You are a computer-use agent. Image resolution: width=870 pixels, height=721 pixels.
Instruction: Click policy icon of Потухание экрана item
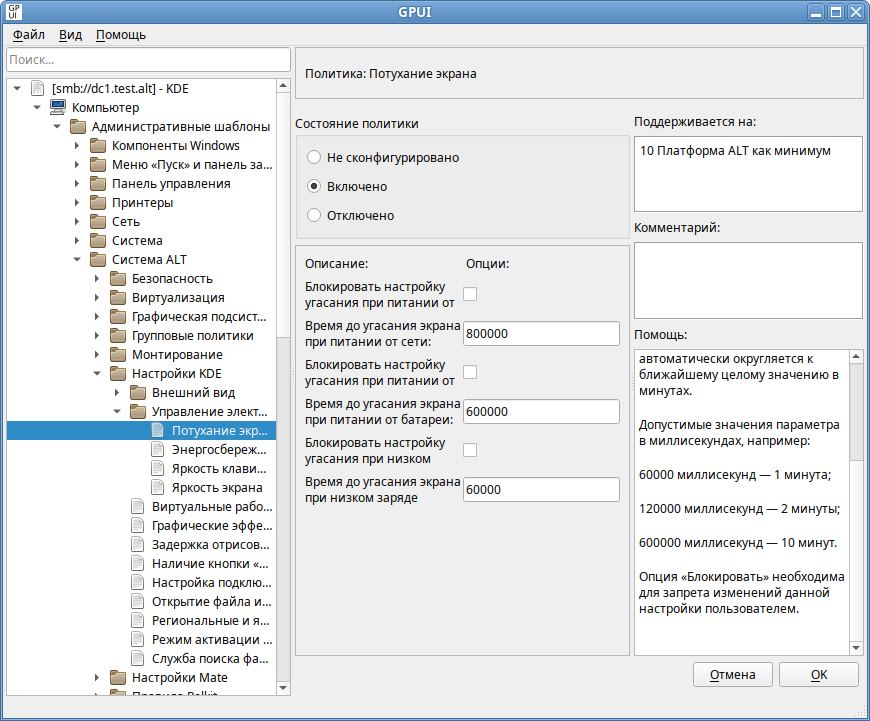point(158,430)
